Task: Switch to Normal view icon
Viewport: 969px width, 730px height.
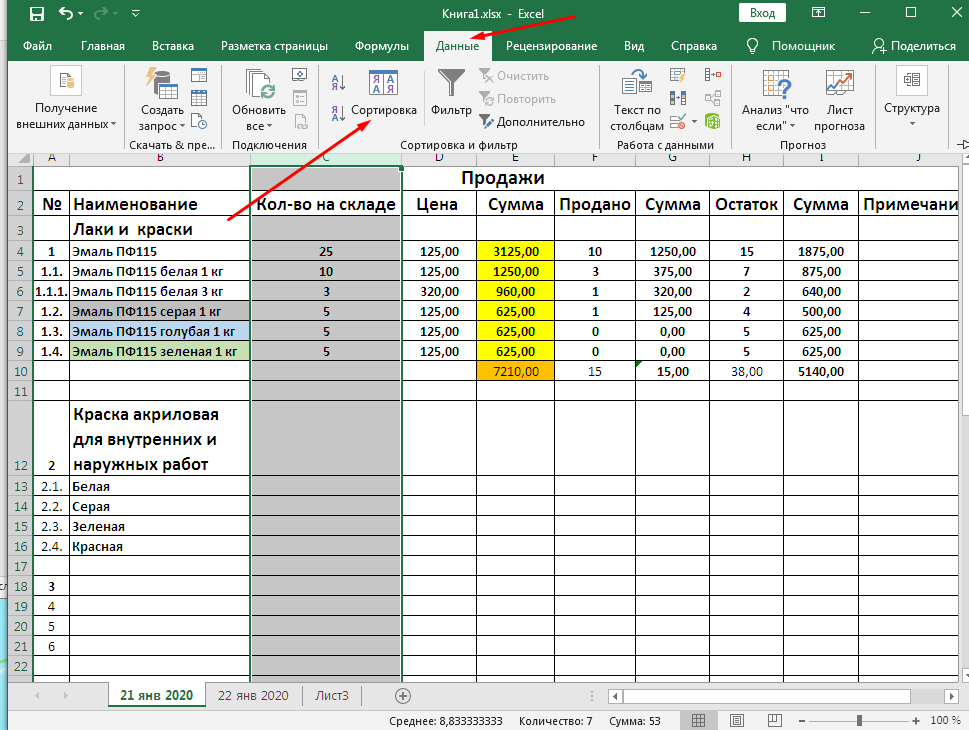Action: 698,720
